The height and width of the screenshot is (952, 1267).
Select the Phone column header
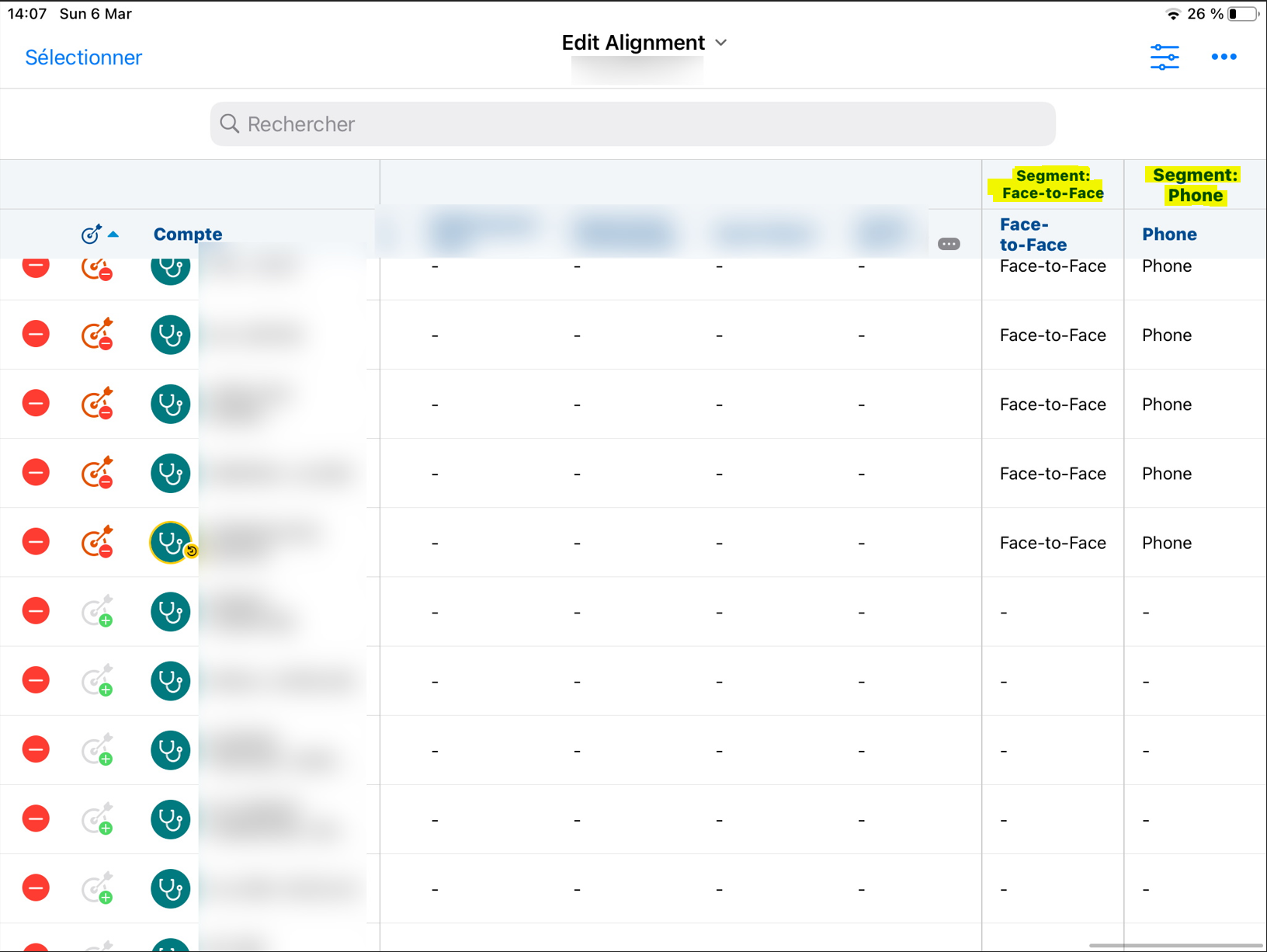coord(1168,235)
